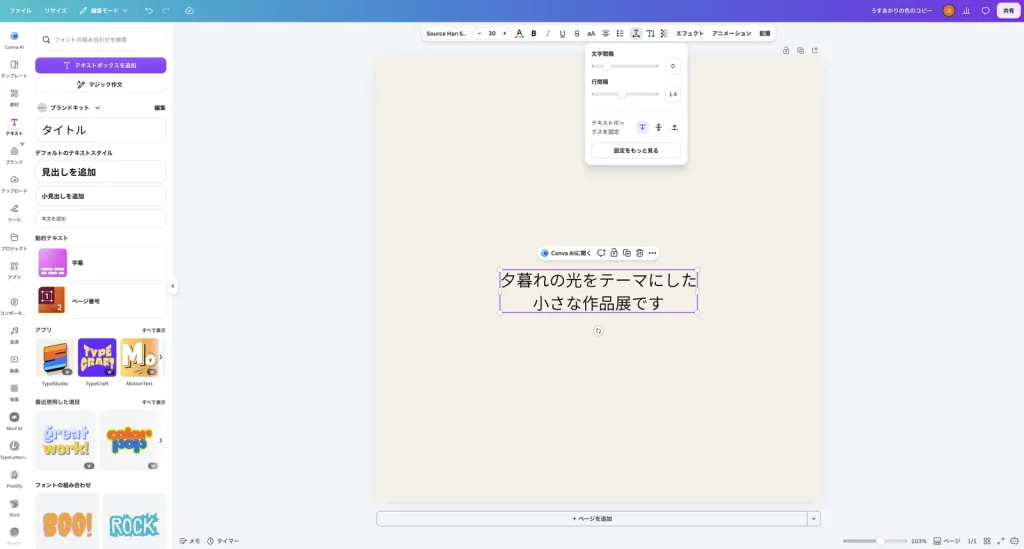This screenshot has height=549, width=1024.
Task: Decrease font size with minus button
Action: click(480, 33)
